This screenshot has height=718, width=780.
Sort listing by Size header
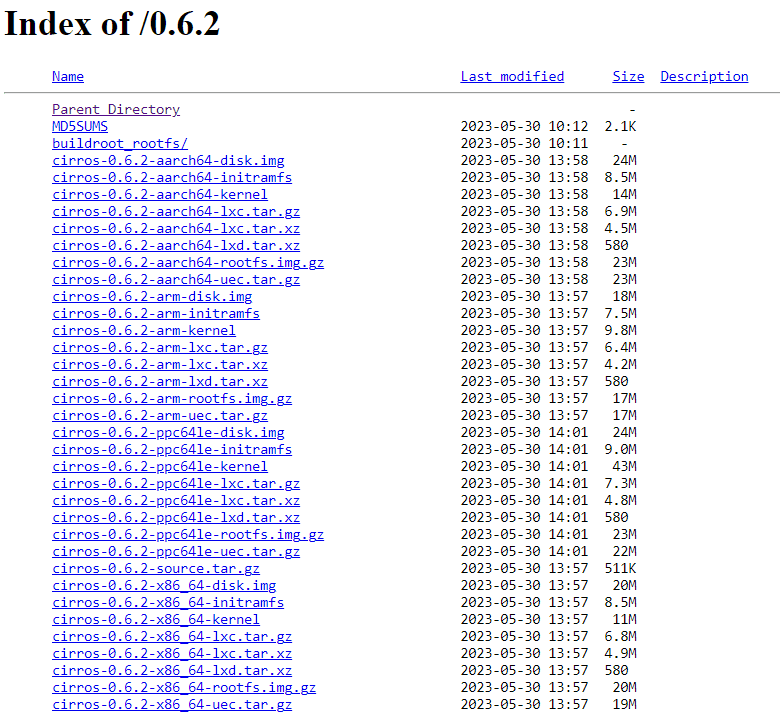628,77
